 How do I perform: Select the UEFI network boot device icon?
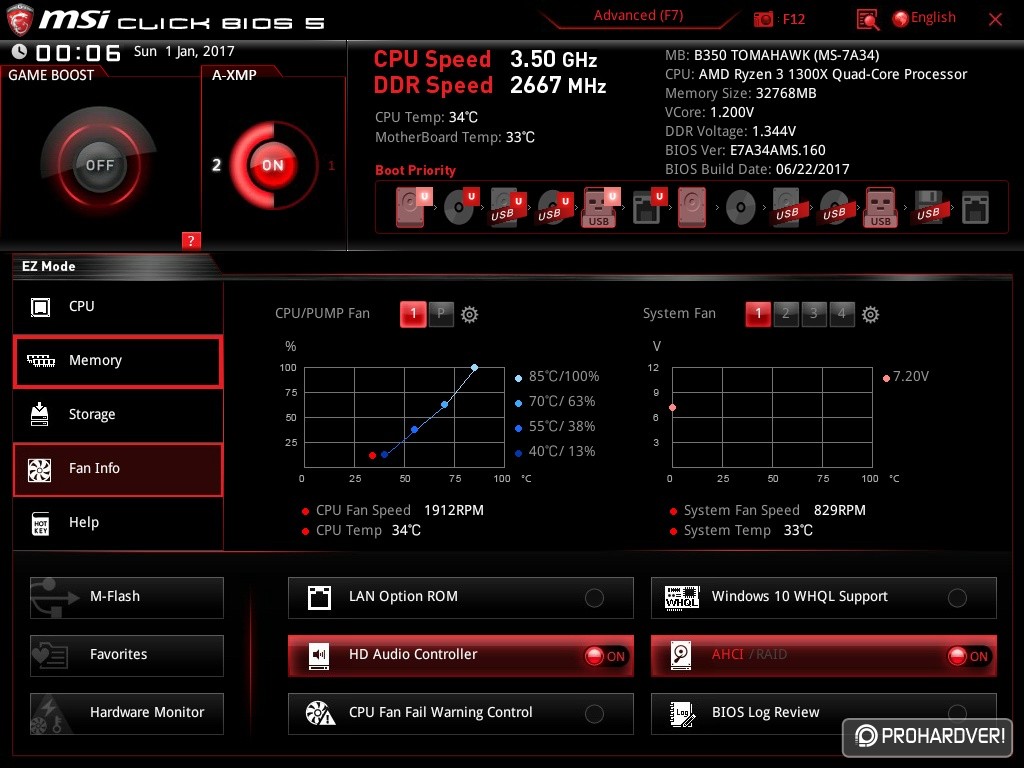(649, 207)
